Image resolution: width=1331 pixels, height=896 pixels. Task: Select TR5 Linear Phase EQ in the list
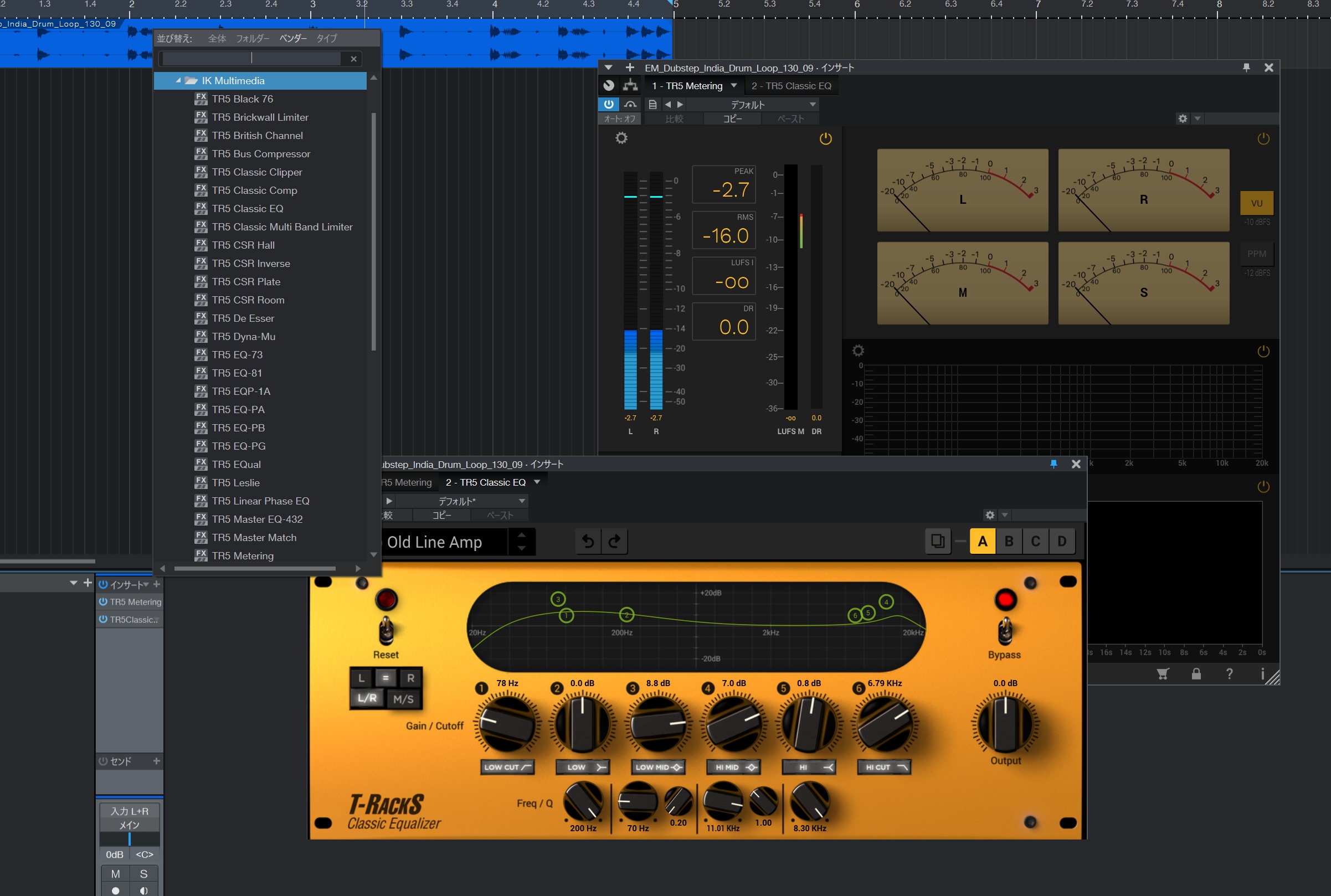(260, 501)
